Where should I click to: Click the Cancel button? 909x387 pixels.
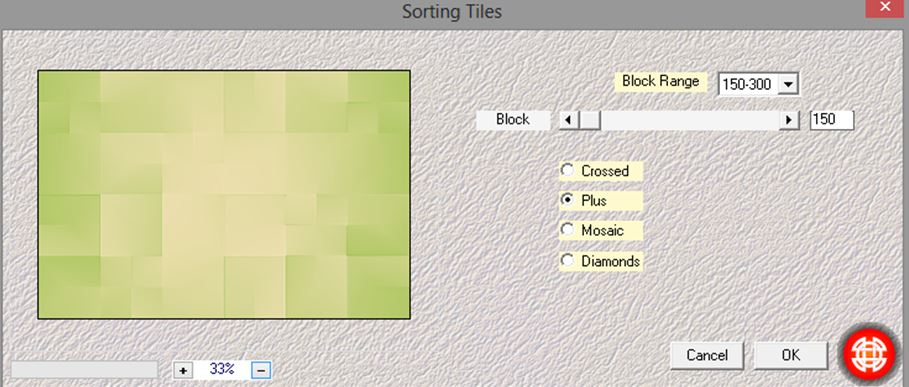tap(707, 355)
